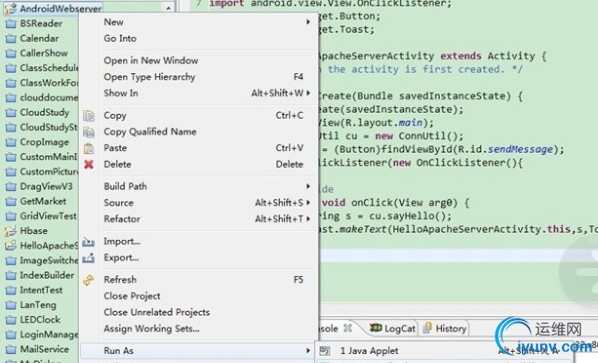
Task: Switch to the LogCat tab
Action: coord(393,328)
